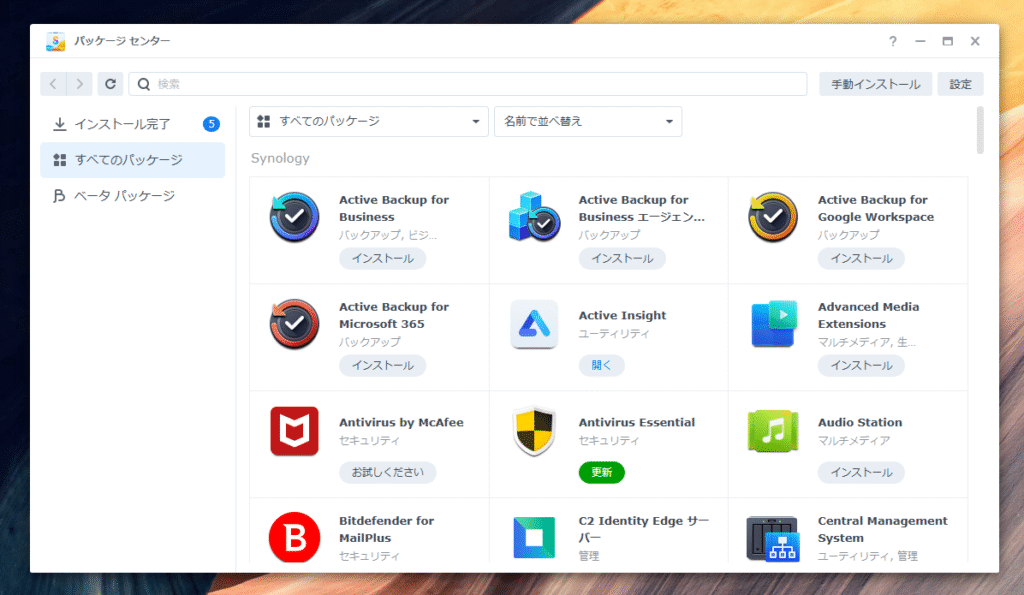Open the Active Backup for Microsoft 365 title
Screen dimensions: 1024x595
[394, 315]
